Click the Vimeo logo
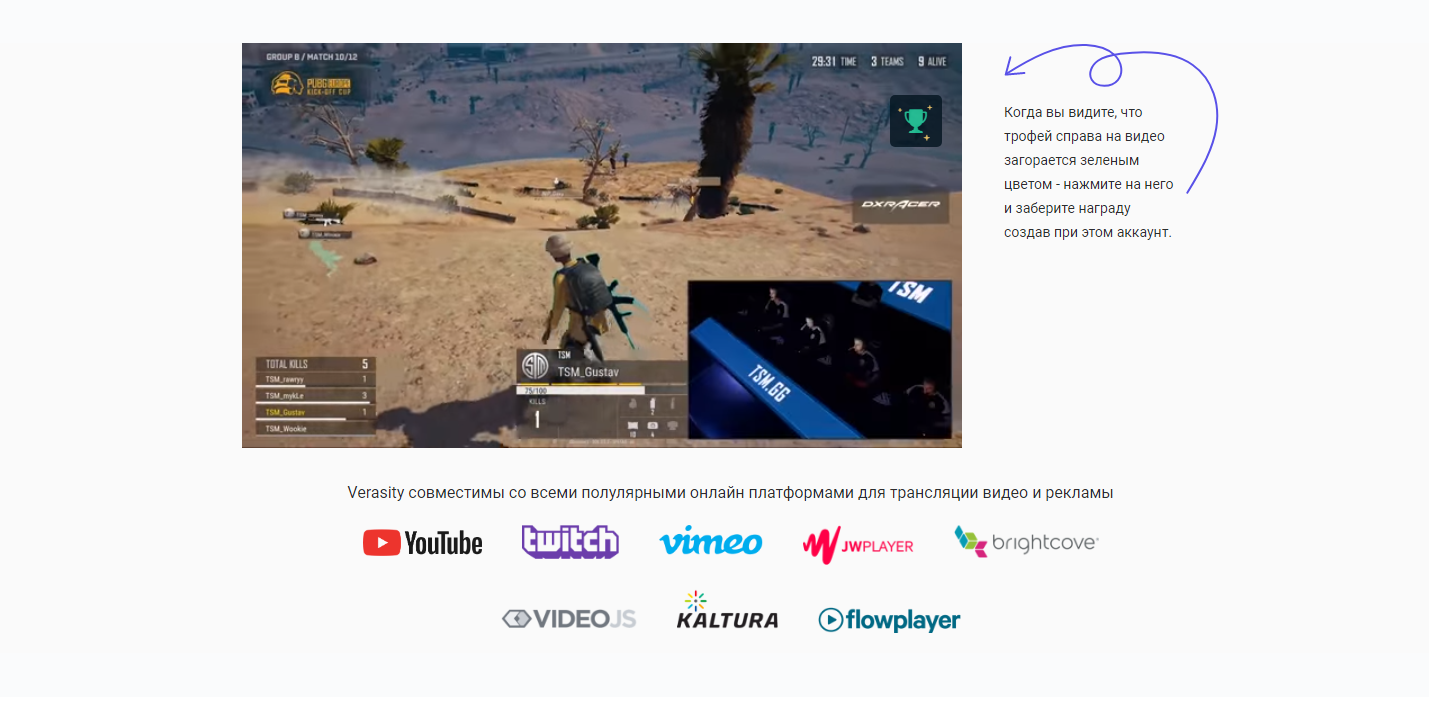This screenshot has width=1429, height=710. tap(711, 541)
